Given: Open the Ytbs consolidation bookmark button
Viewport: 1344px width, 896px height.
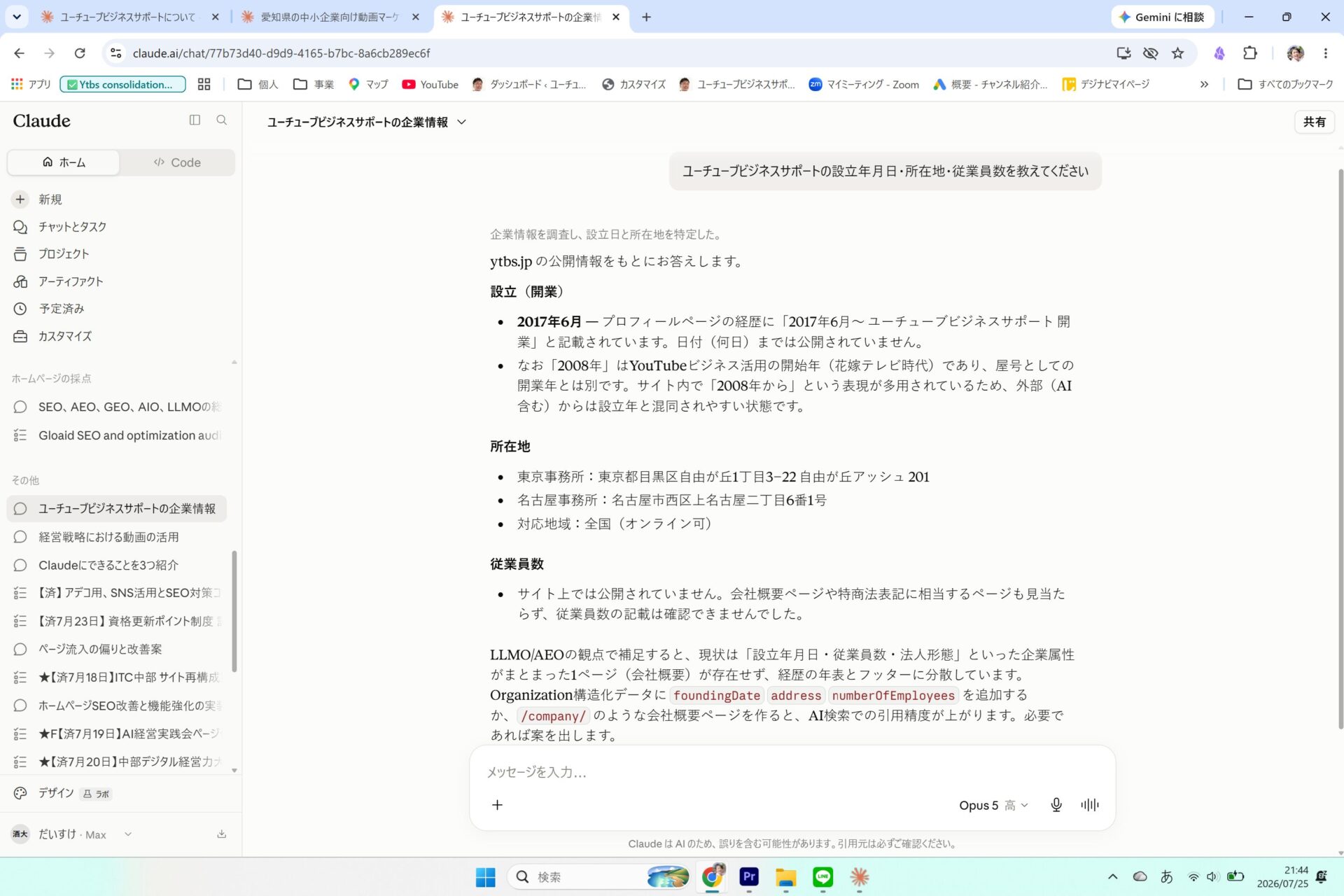Looking at the screenshot, I should click(123, 85).
